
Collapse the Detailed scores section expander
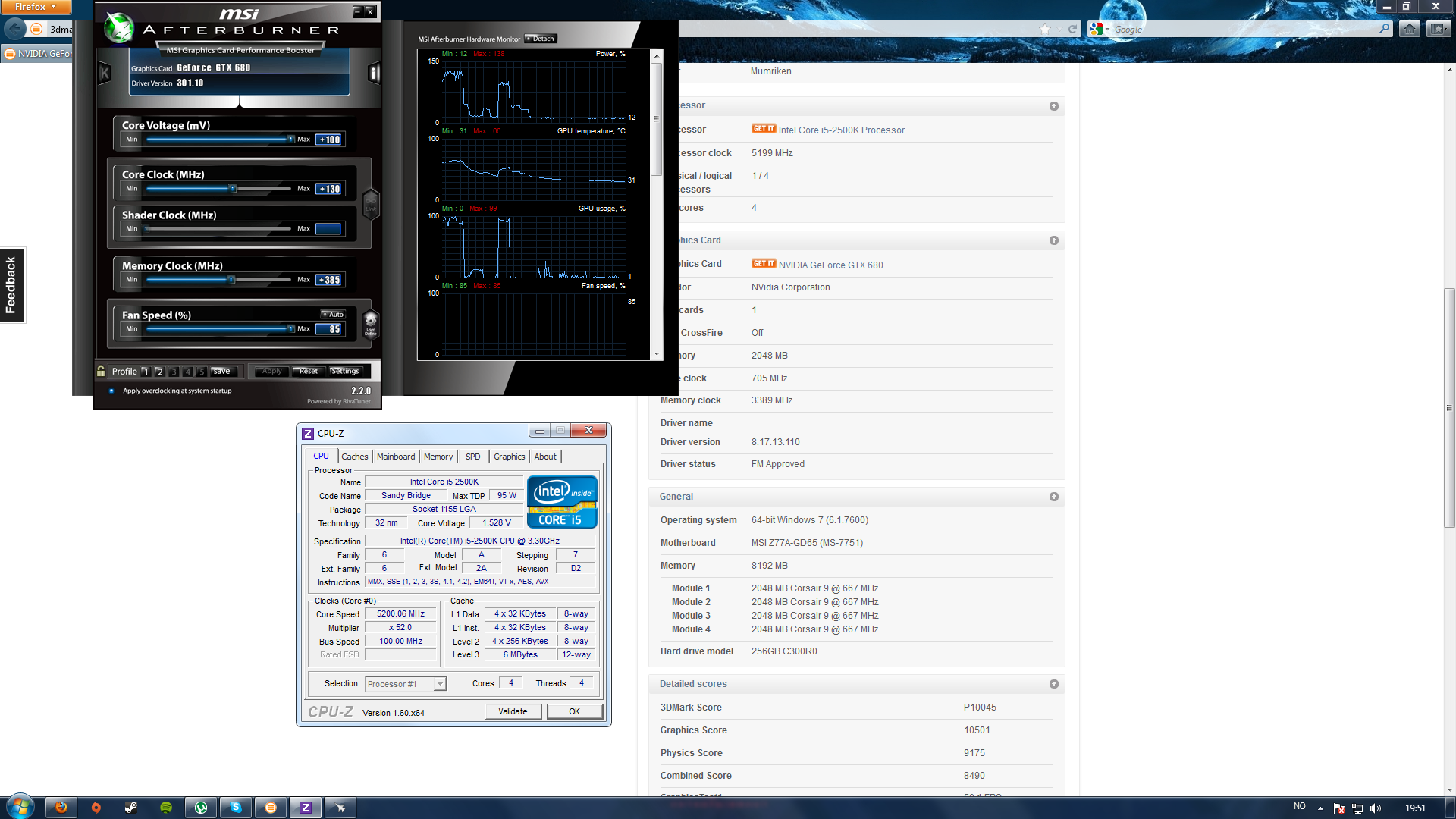click(x=1054, y=684)
